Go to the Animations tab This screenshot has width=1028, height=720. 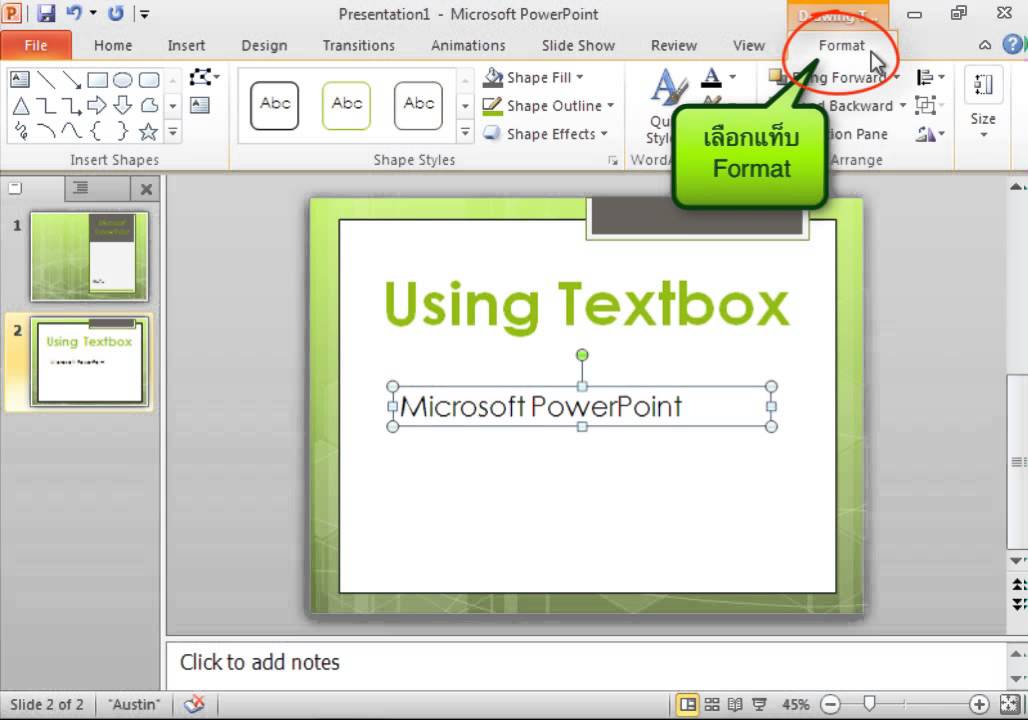click(x=468, y=45)
